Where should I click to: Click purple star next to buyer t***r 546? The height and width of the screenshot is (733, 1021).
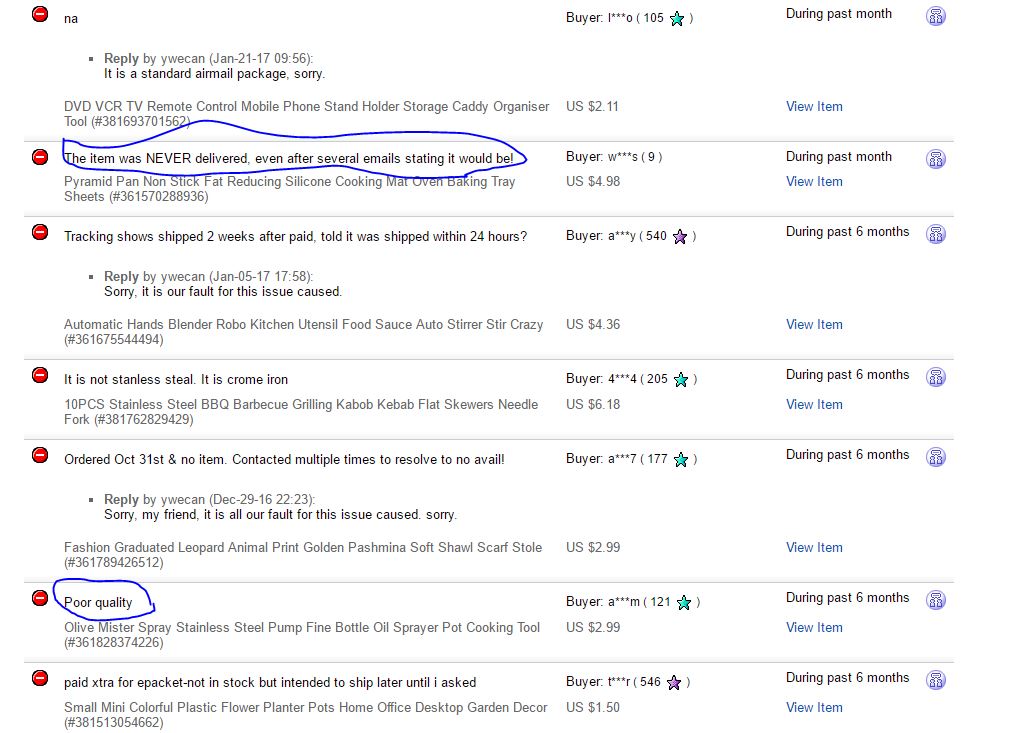tap(674, 682)
